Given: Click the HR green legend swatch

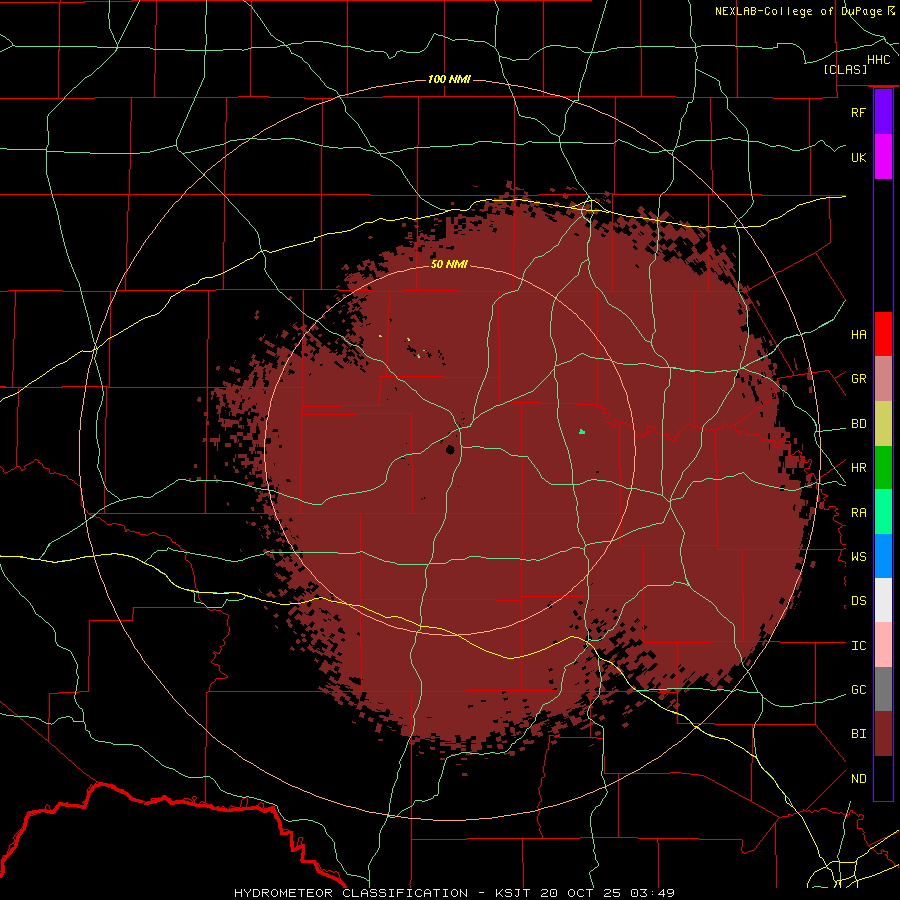Looking at the screenshot, I should pyautogui.click(x=883, y=468).
